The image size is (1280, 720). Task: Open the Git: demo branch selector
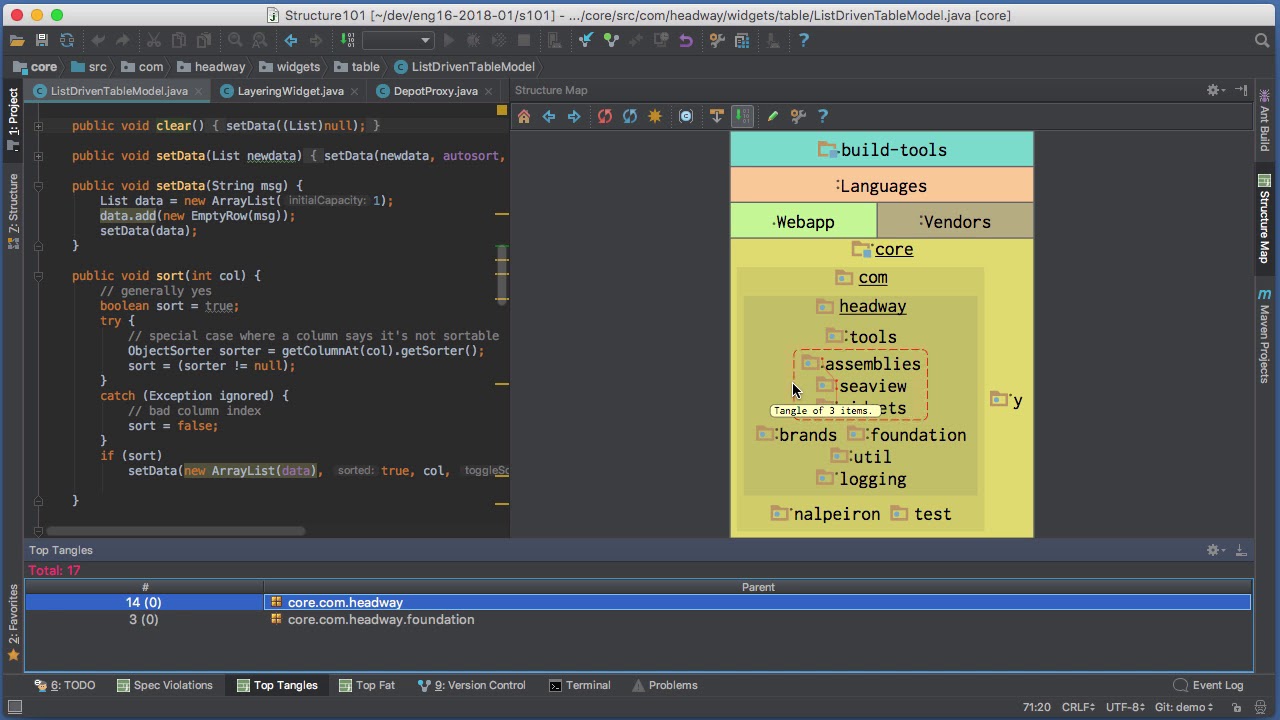coord(1184,707)
